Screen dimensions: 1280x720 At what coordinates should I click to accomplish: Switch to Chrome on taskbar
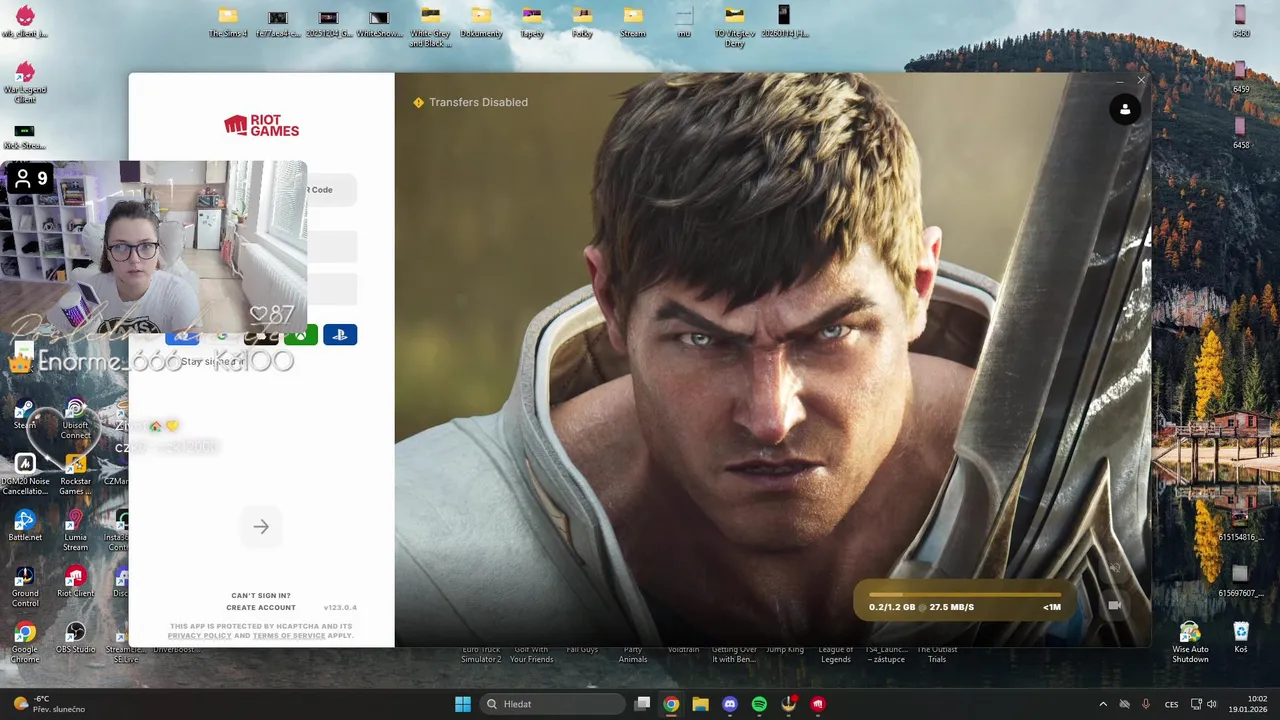point(671,704)
